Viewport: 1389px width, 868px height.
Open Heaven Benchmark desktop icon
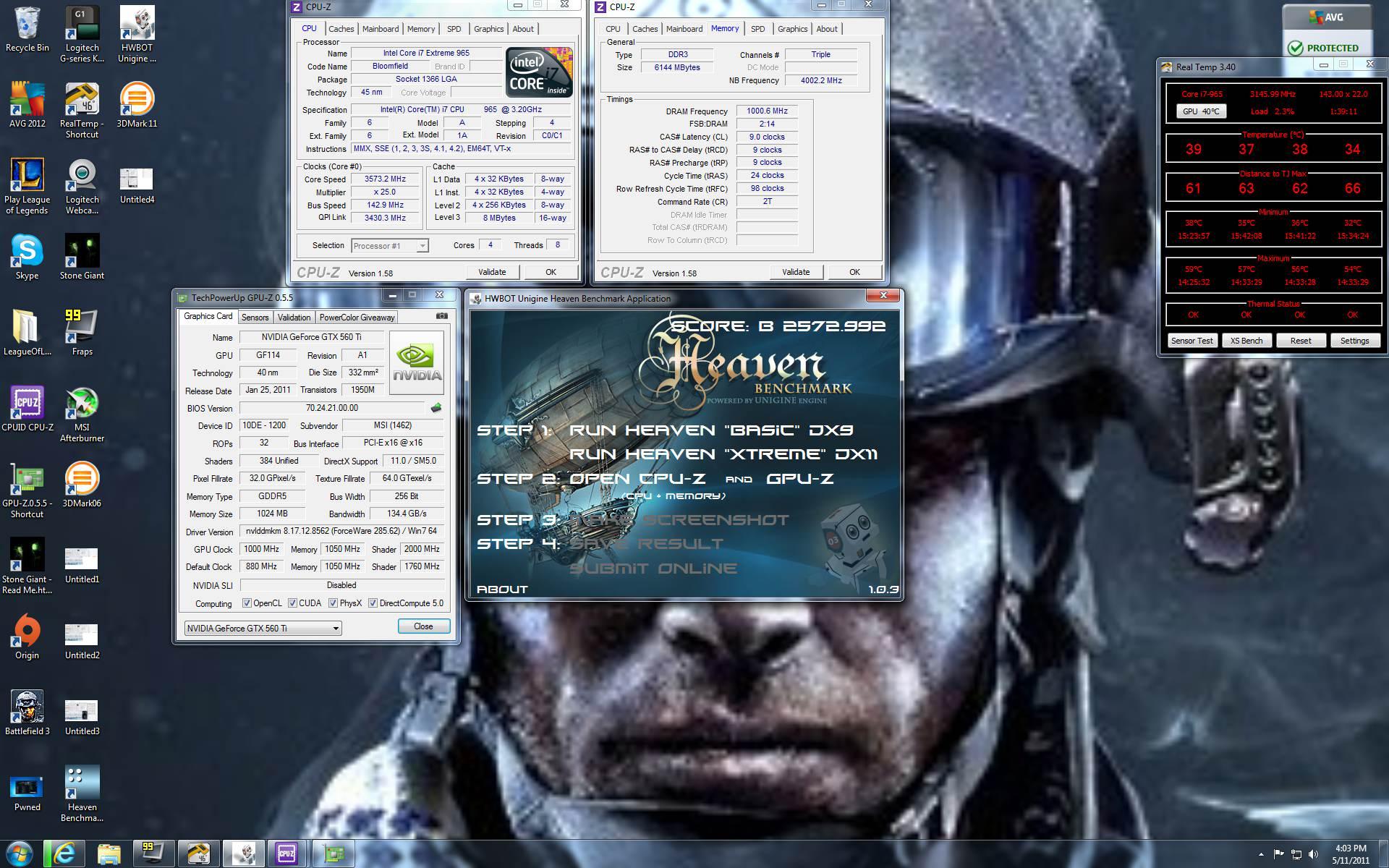tap(82, 794)
